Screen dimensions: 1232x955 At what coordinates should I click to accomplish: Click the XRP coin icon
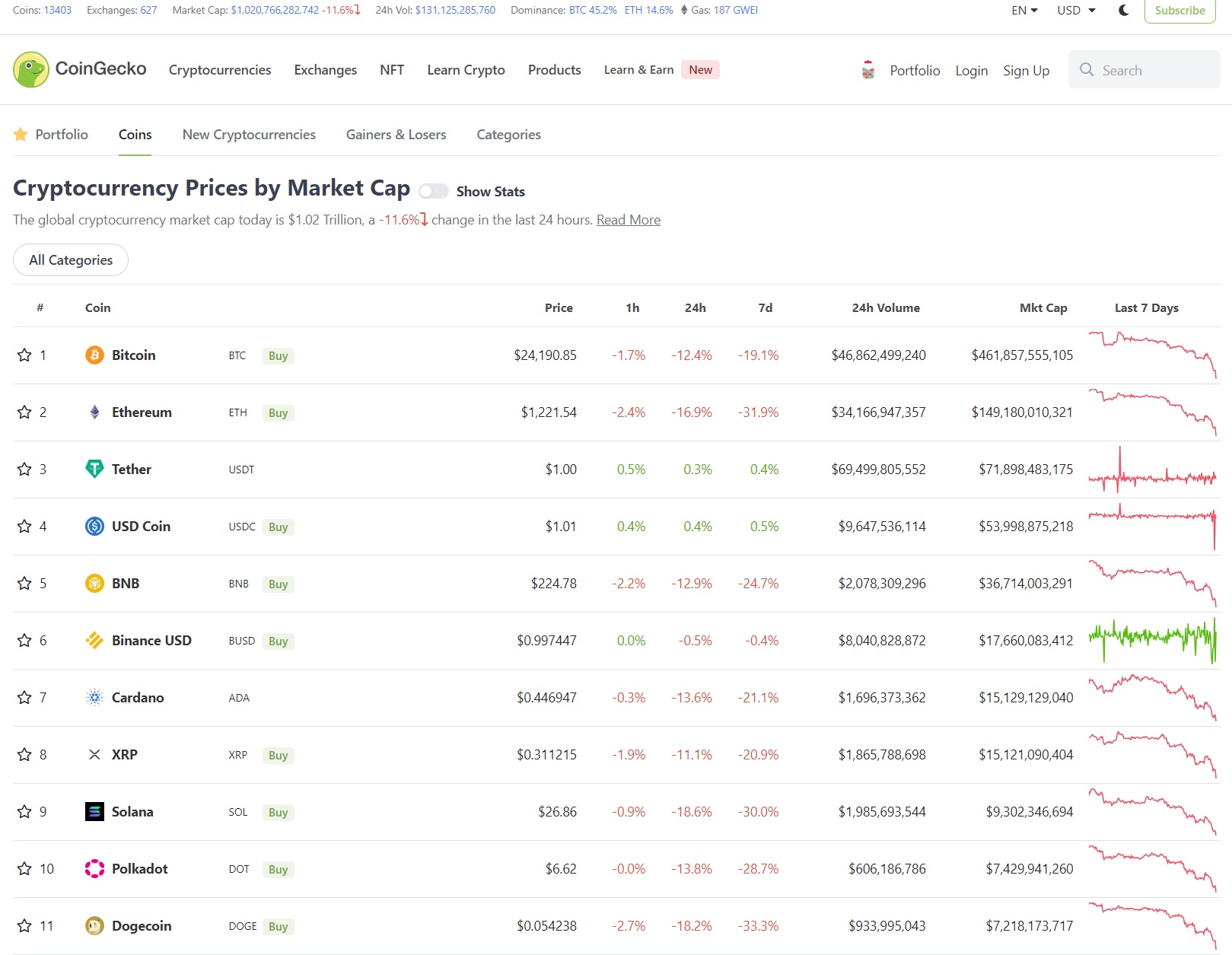[x=94, y=755]
